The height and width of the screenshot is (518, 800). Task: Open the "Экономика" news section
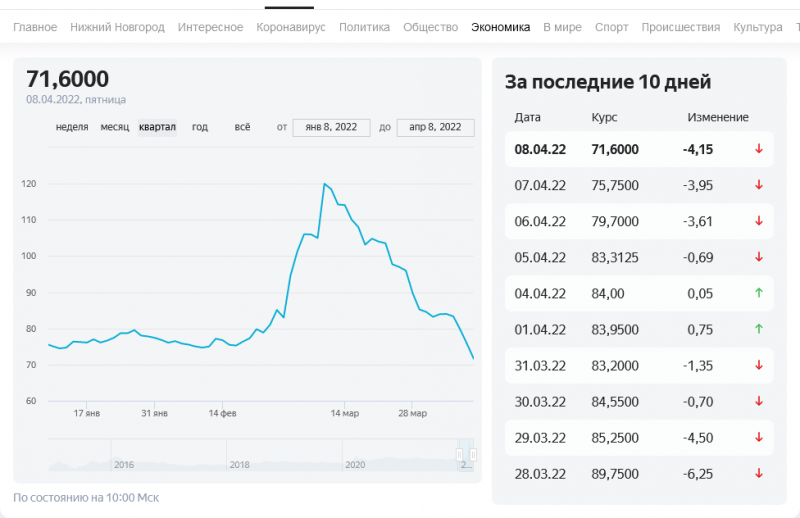pos(500,27)
